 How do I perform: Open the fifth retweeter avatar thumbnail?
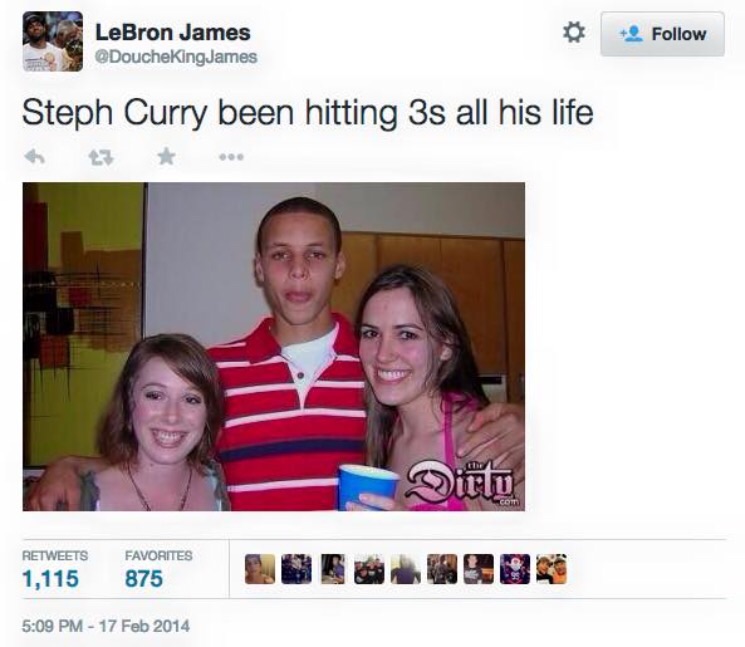tap(406, 569)
